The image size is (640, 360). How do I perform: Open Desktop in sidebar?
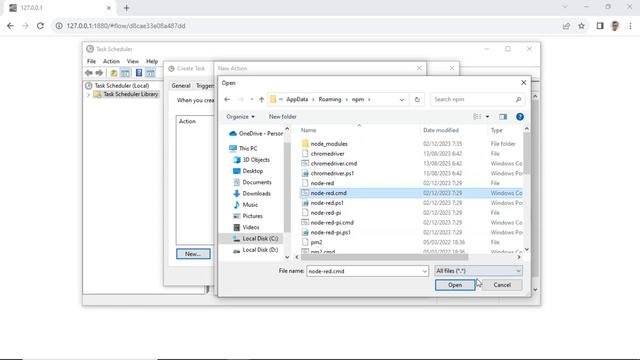[x=248, y=171]
